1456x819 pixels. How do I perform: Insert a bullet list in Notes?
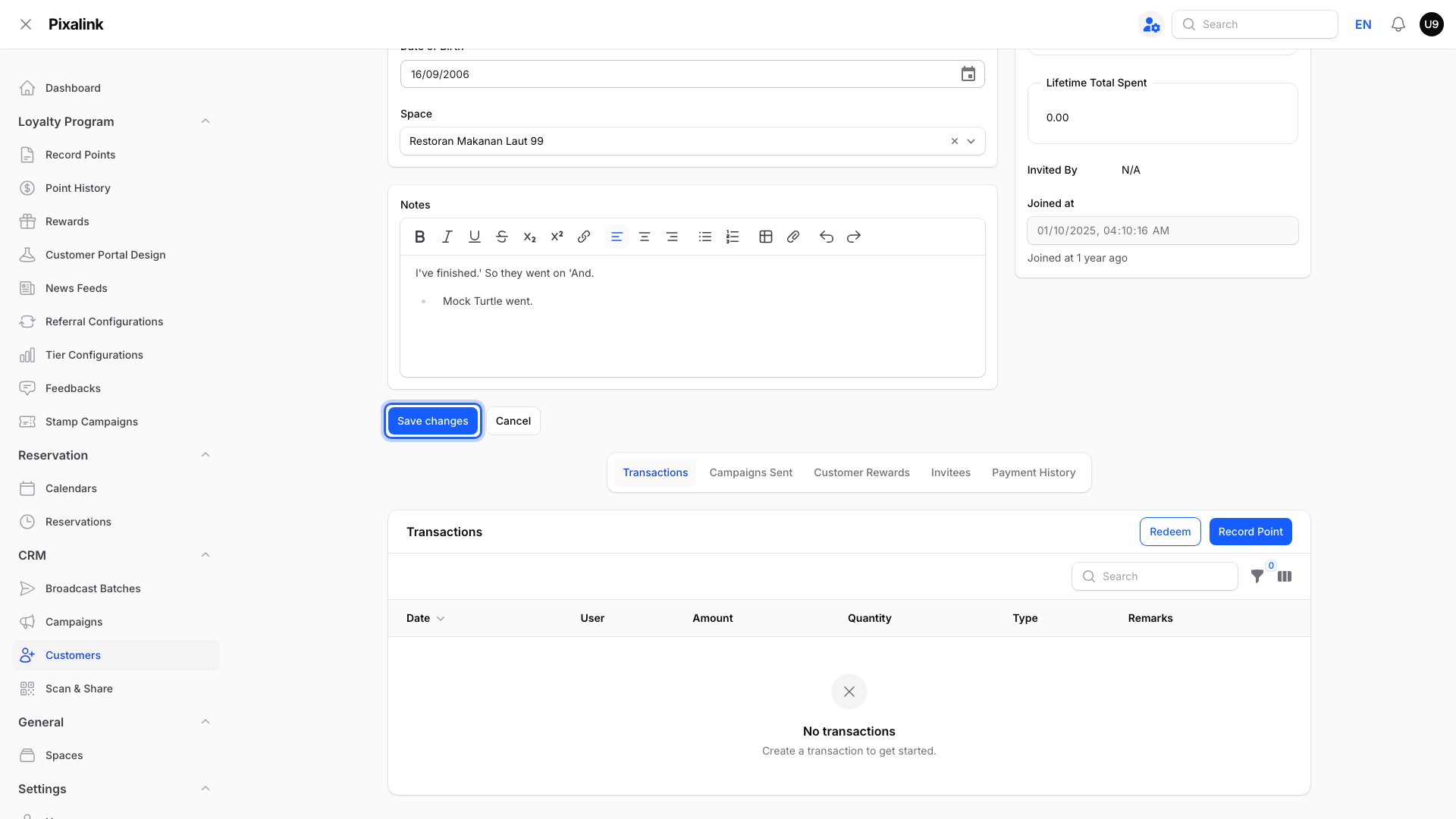click(704, 237)
